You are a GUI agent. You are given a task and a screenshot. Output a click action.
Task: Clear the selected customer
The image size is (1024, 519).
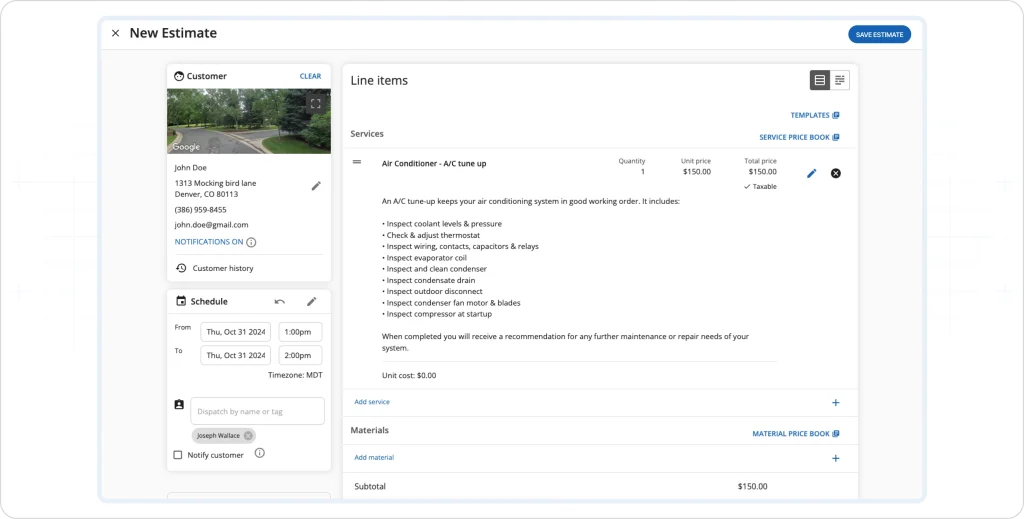(x=310, y=76)
